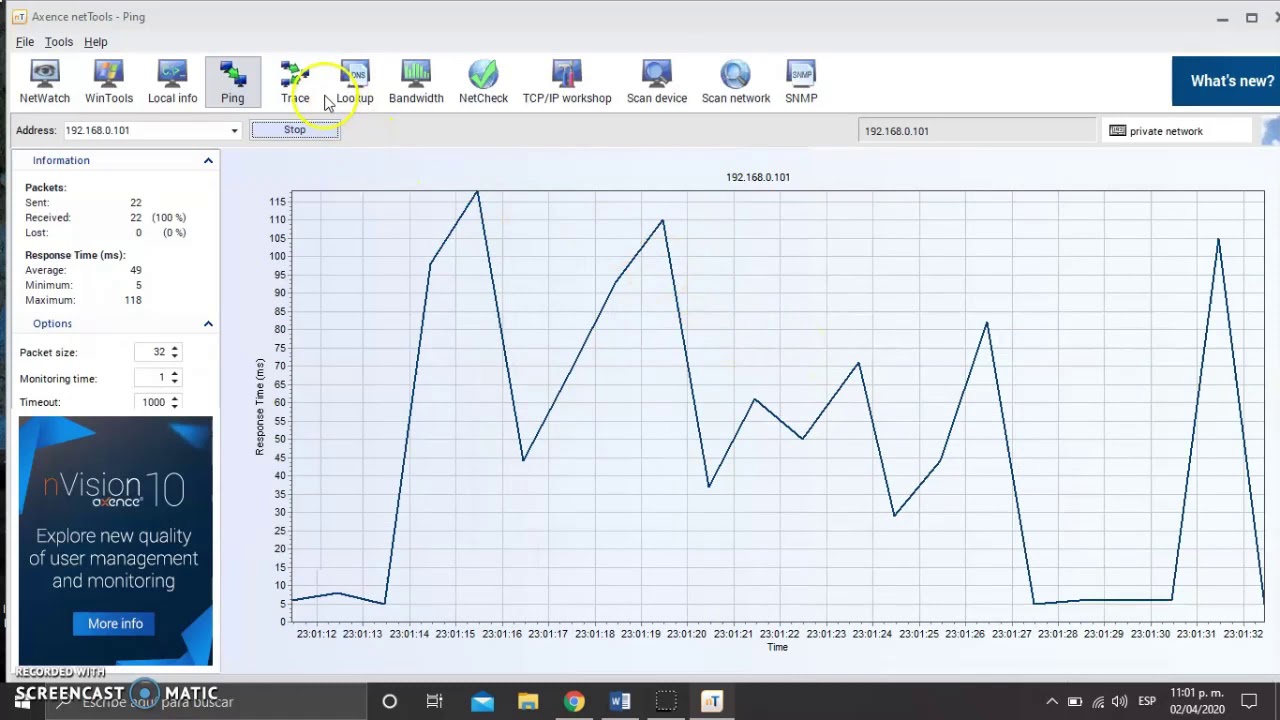The width and height of the screenshot is (1280, 720).
Task: Open the NetWatch tool
Action: (44, 82)
